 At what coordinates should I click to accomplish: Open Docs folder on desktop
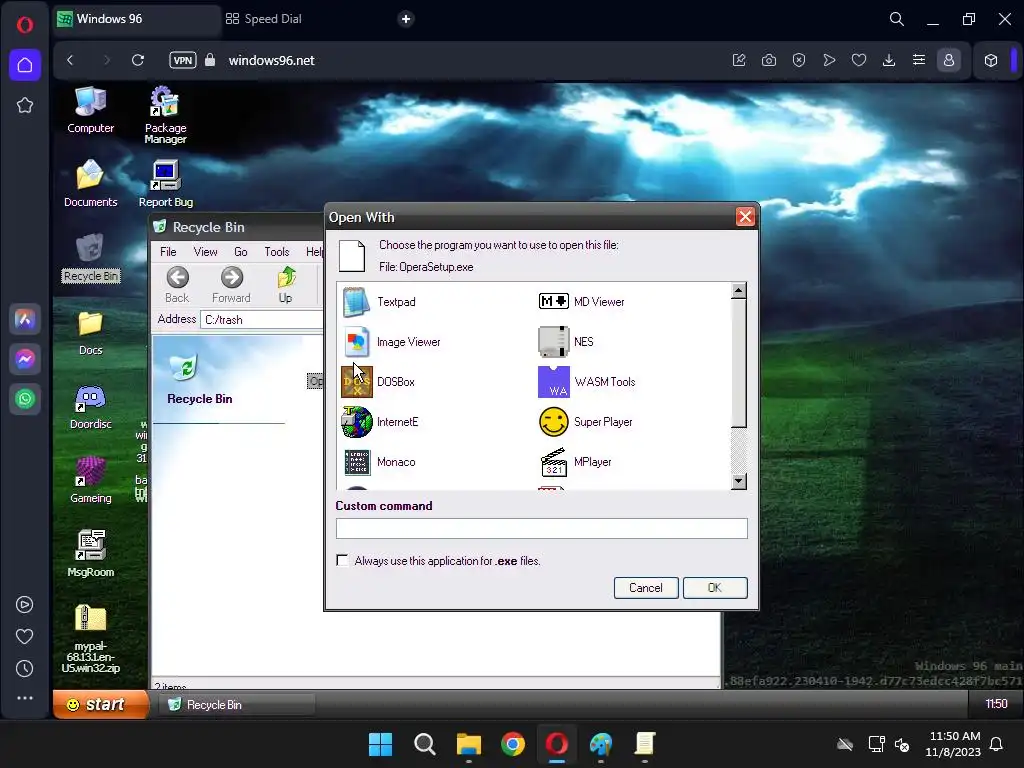(90, 332)
